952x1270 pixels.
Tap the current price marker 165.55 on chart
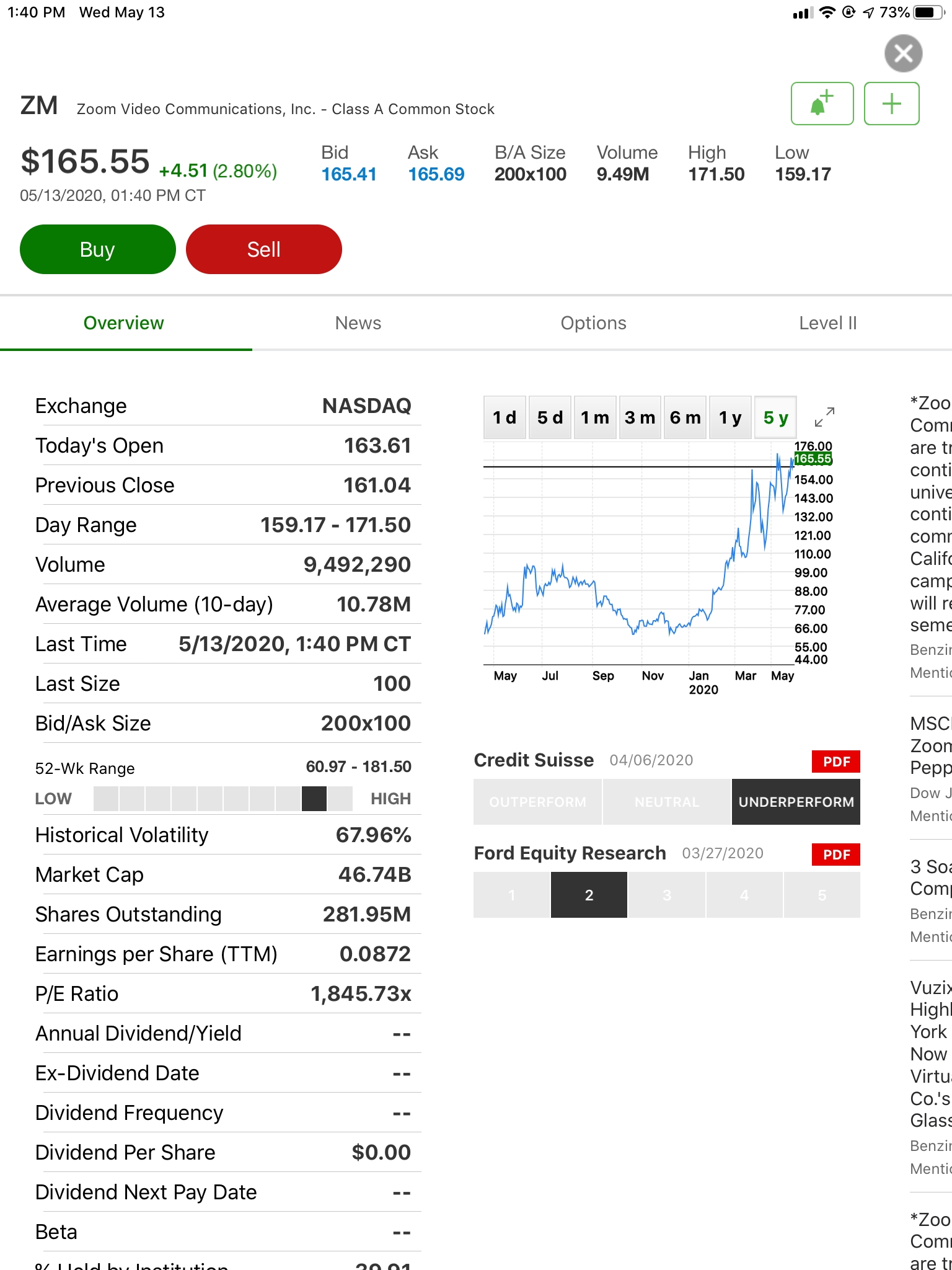pyautogui.click(x=813, y=459)
